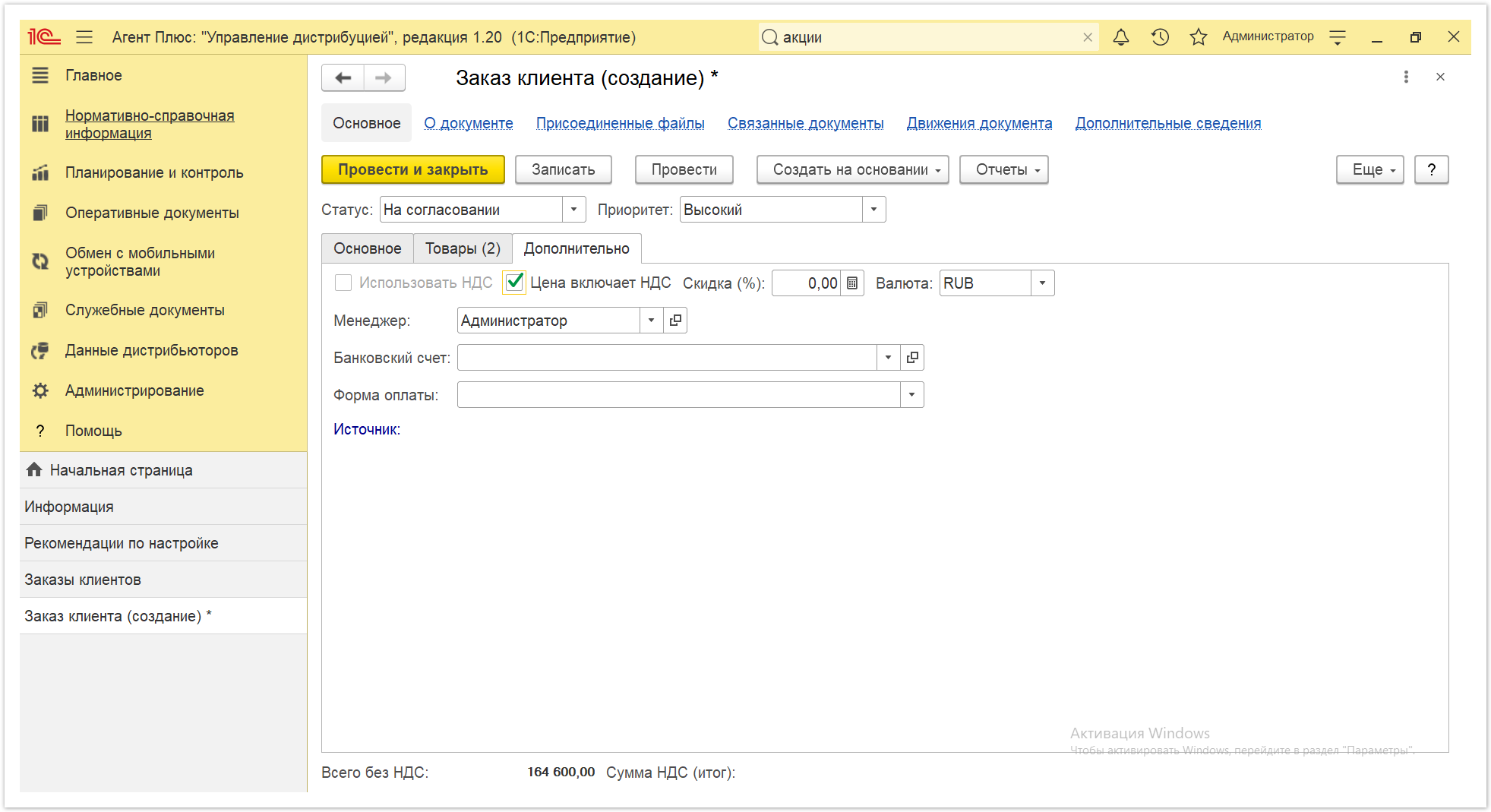Screen dimensions: 1491x812
Task: Open Администрирование section
Action: click(x=163, y=390)
